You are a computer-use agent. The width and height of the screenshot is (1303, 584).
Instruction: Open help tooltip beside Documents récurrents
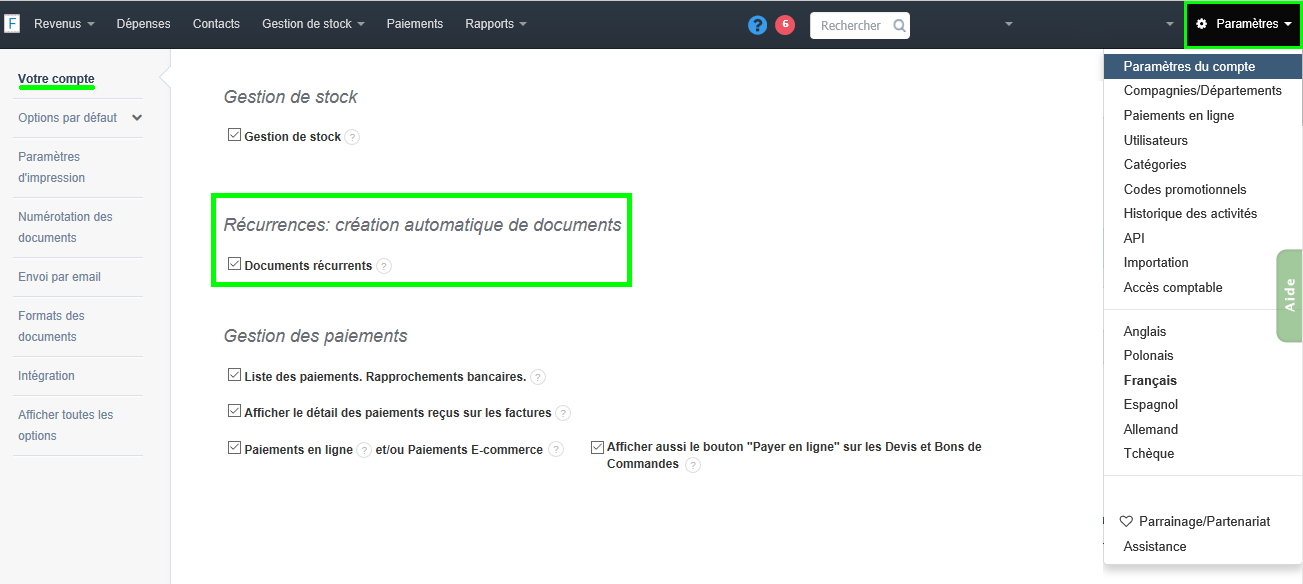[x=385, y=265]
